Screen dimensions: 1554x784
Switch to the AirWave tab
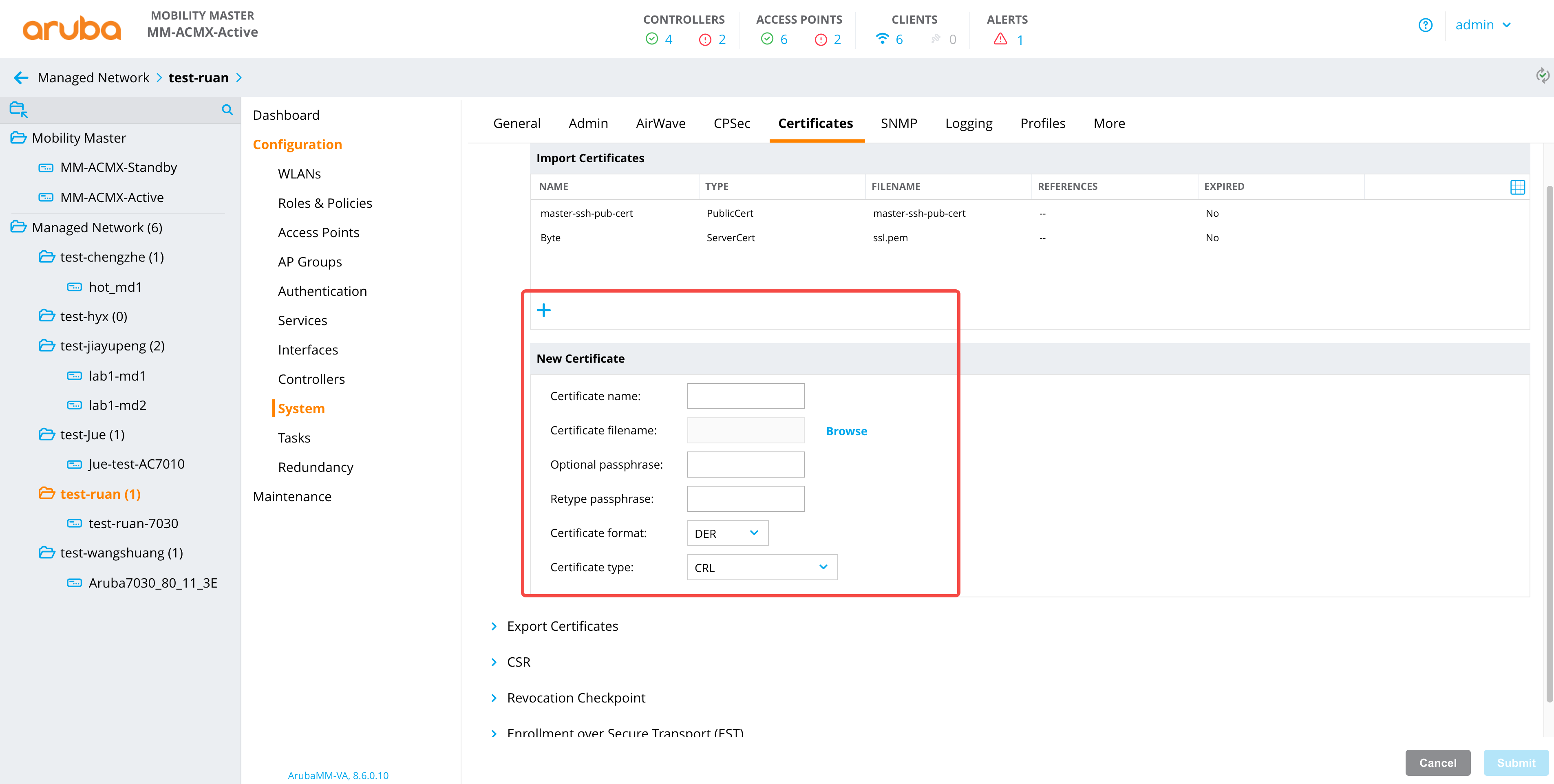tap(660, 123)
